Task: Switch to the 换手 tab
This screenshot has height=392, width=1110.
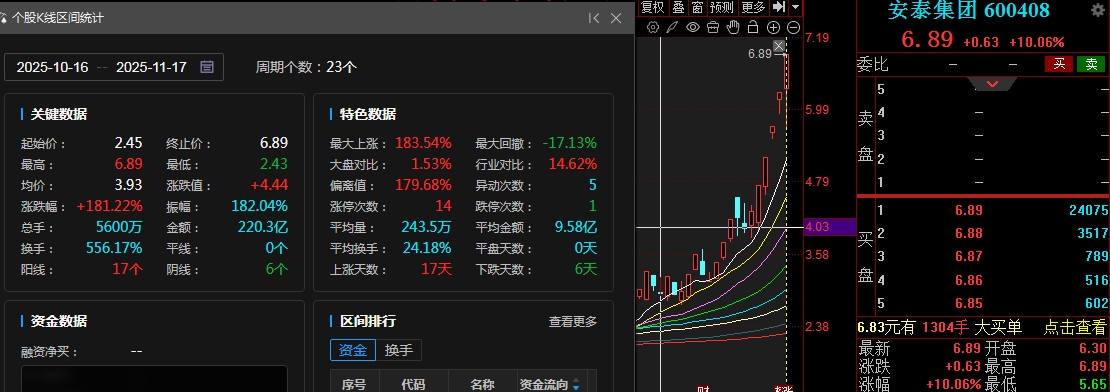Action: 399,350
